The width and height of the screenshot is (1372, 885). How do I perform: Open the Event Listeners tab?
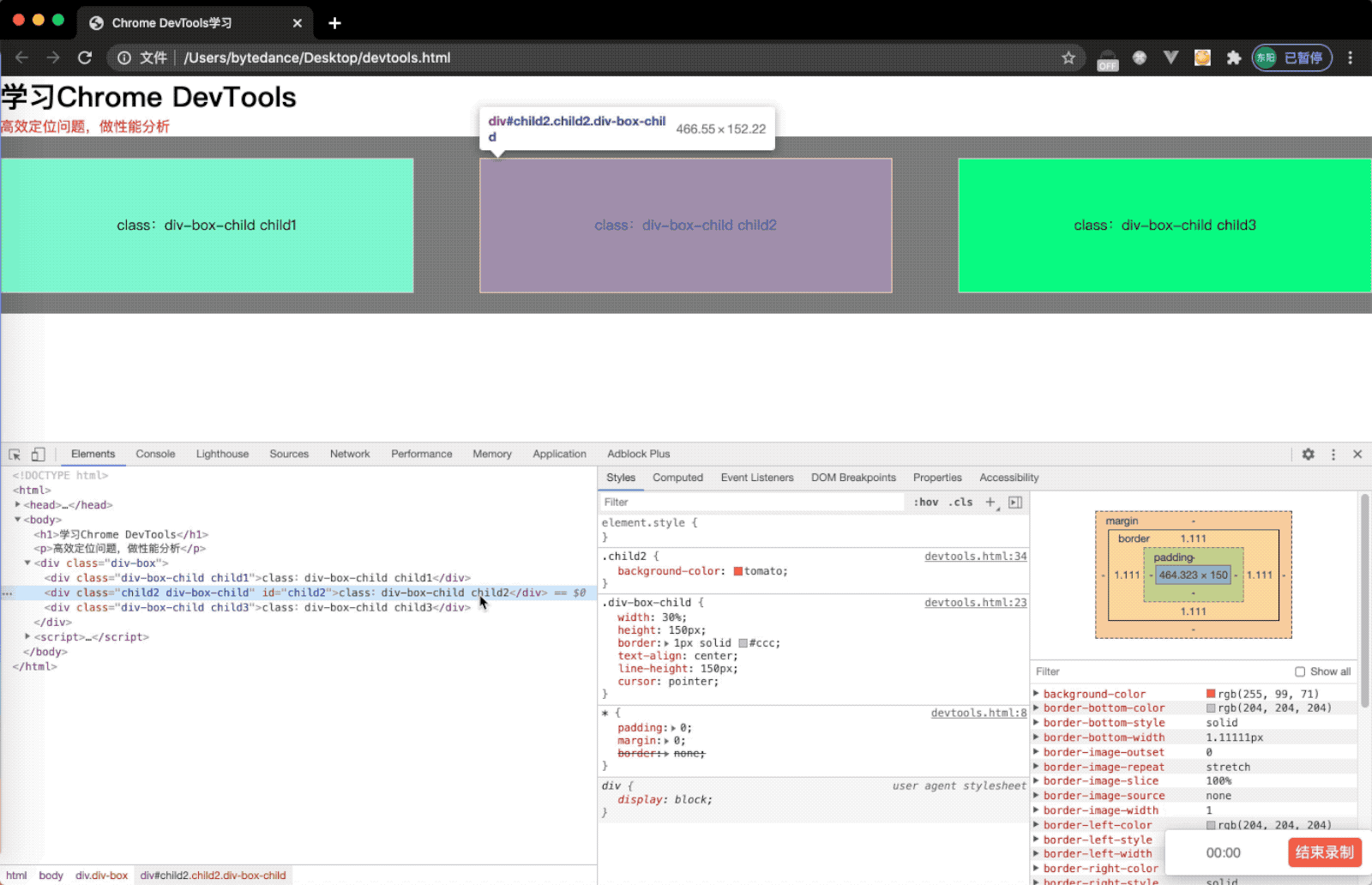[x=757, y=478]
